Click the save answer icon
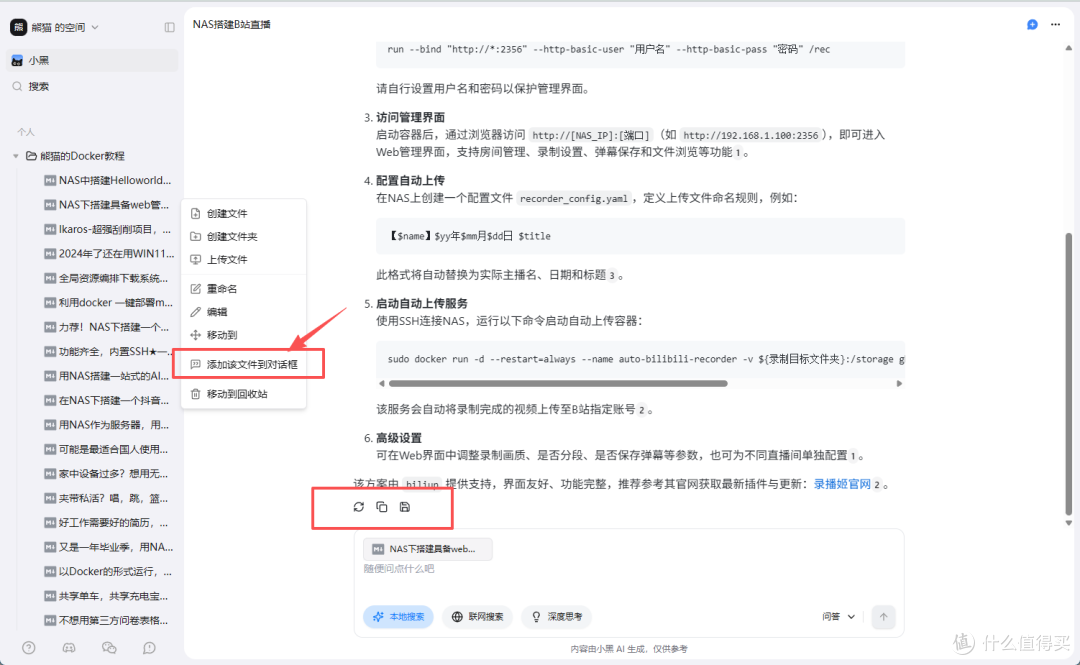 click(x=405, y=507)
